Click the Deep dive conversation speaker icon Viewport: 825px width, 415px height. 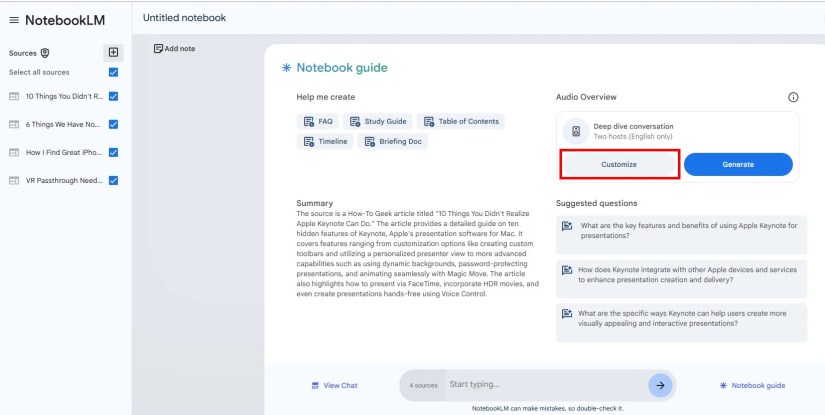click(x=576, y=131)
